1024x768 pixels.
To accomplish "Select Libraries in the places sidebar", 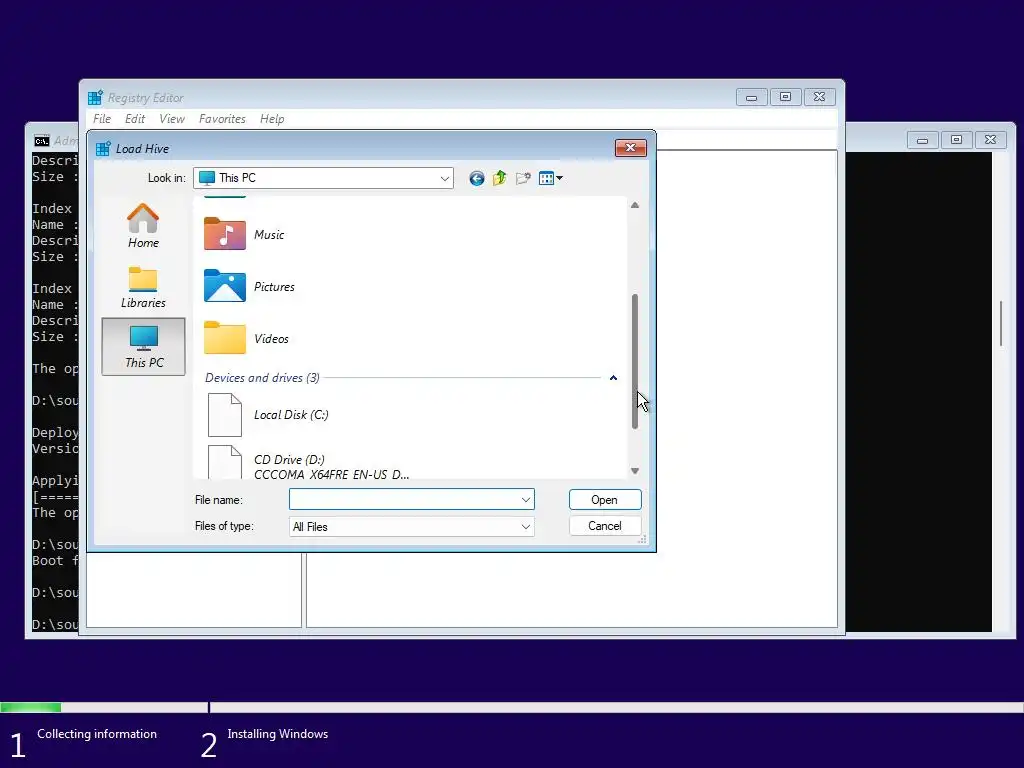I will (x=143, y=287).
